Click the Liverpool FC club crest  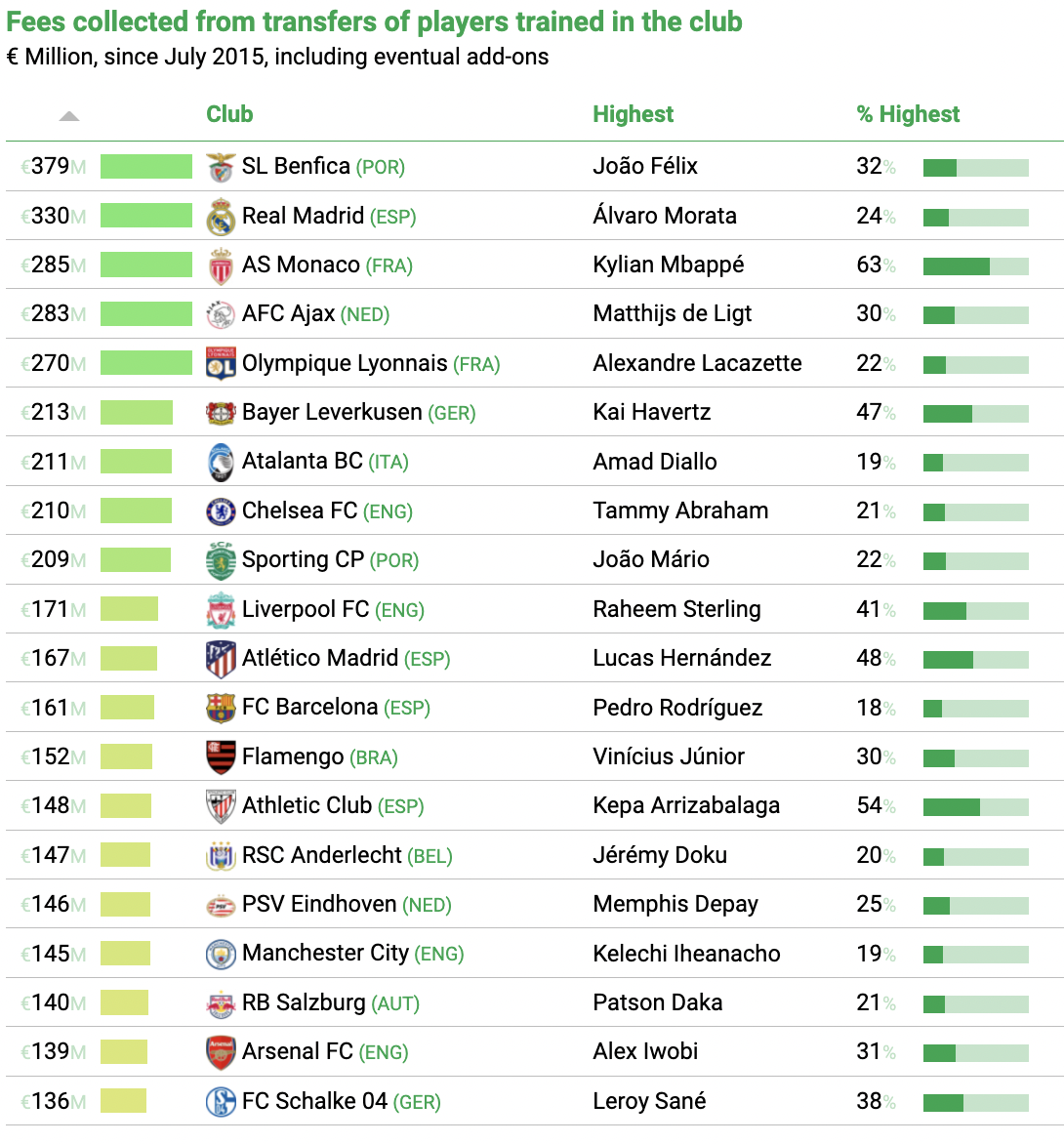(x=221, y=610)
